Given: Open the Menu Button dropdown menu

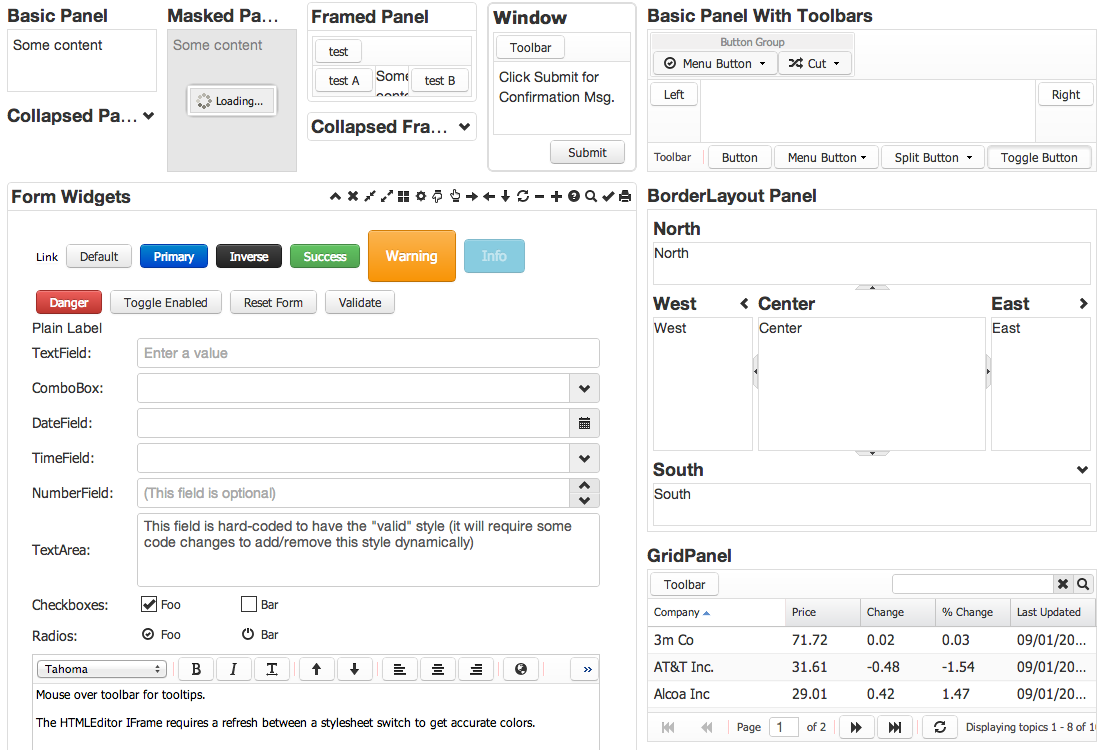Looking at the screenshot, I should pos(714,62).
